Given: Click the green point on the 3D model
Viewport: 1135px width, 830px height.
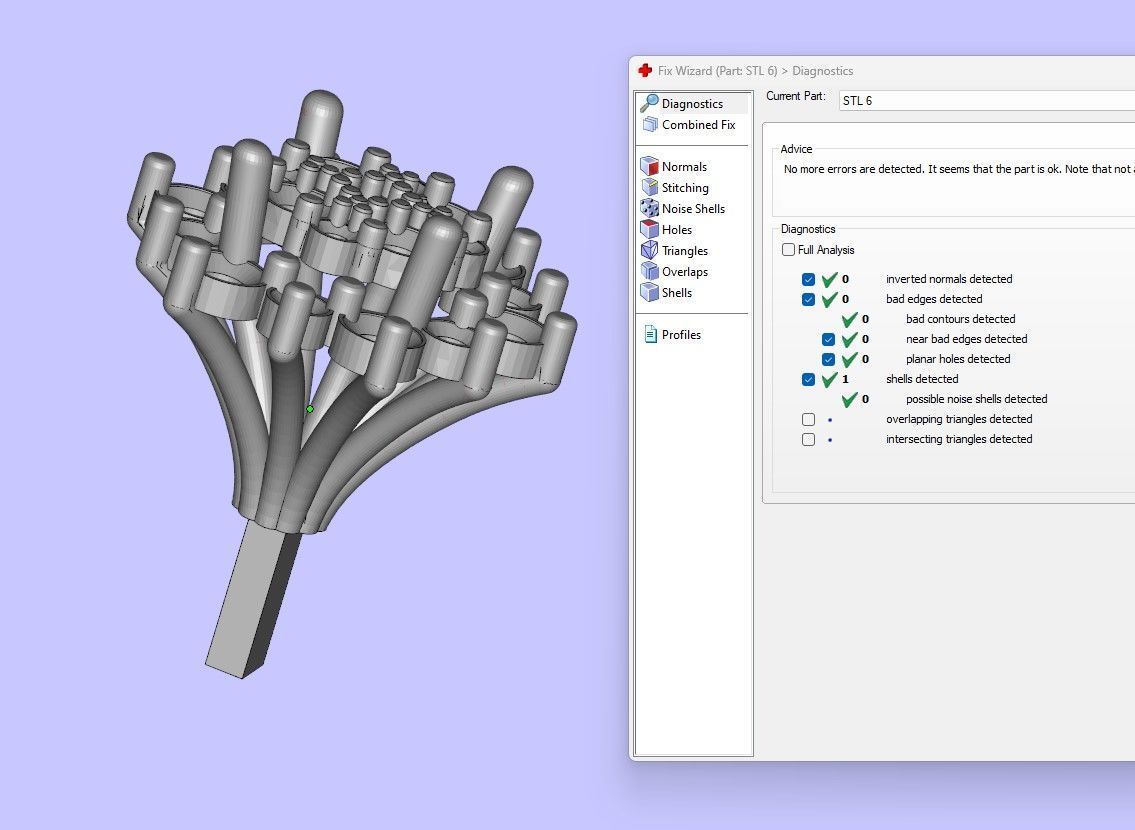Looking at the screenshot, I should 310,409.
